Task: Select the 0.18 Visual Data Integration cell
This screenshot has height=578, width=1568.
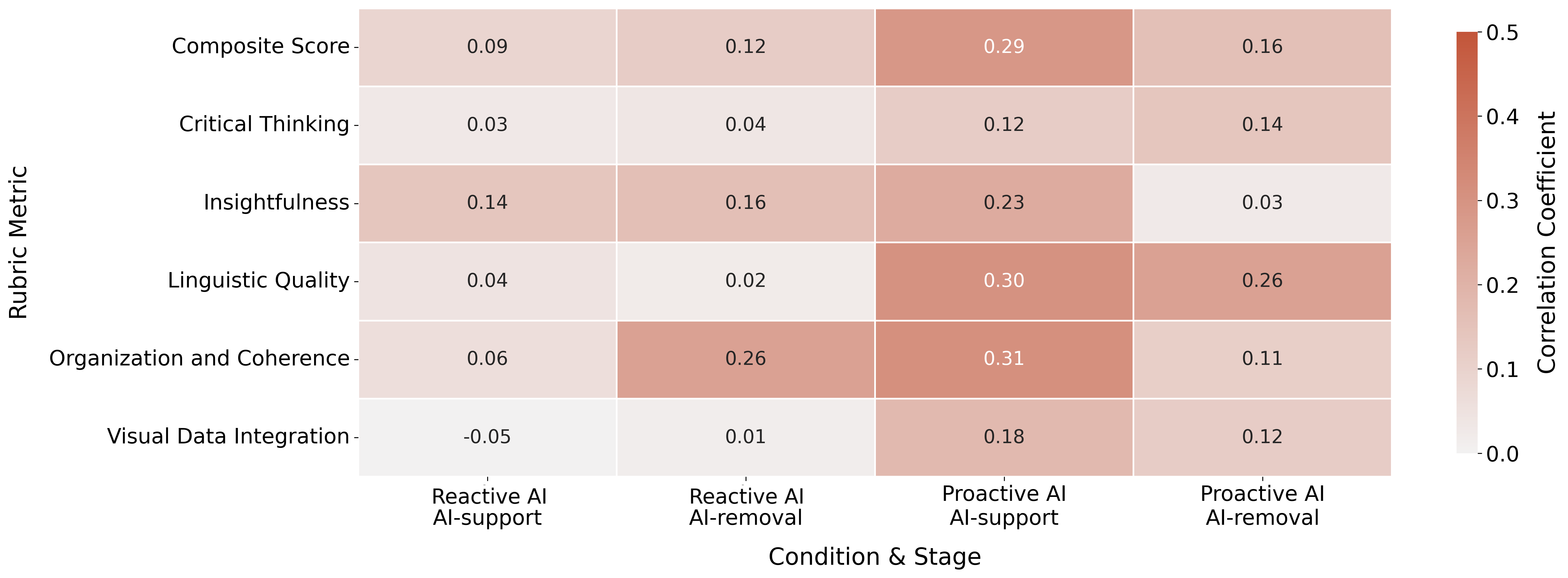Action: coord(1004,437)
